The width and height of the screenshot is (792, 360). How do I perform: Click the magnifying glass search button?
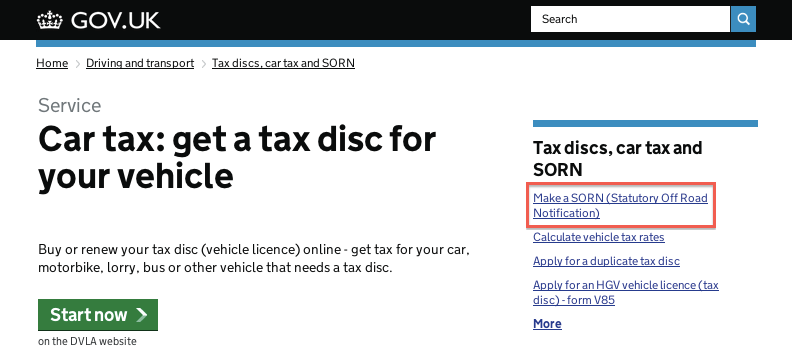pos(743,19)
